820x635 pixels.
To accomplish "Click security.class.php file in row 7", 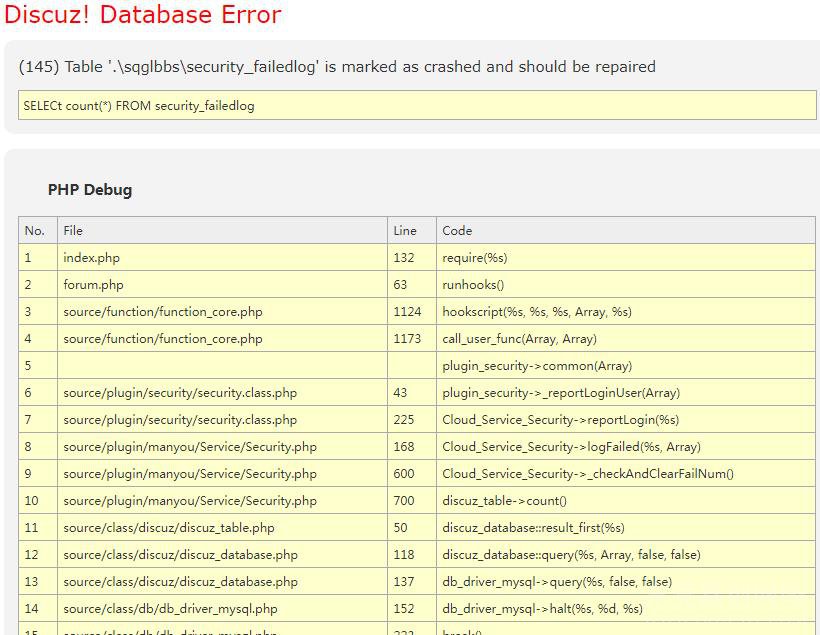I will point(180,420).
